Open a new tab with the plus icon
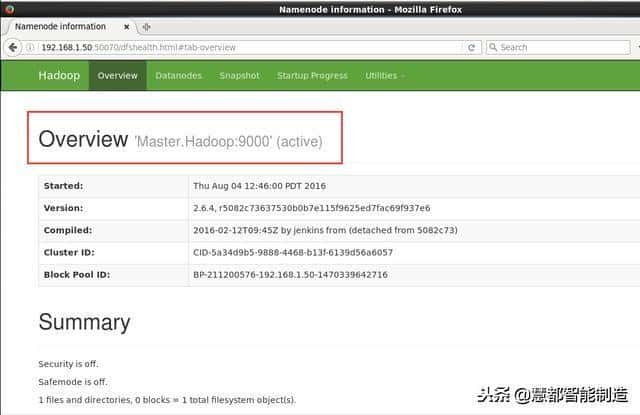This screenshot has height=415, width=640. pyautogui.click(x=146, y=27)
